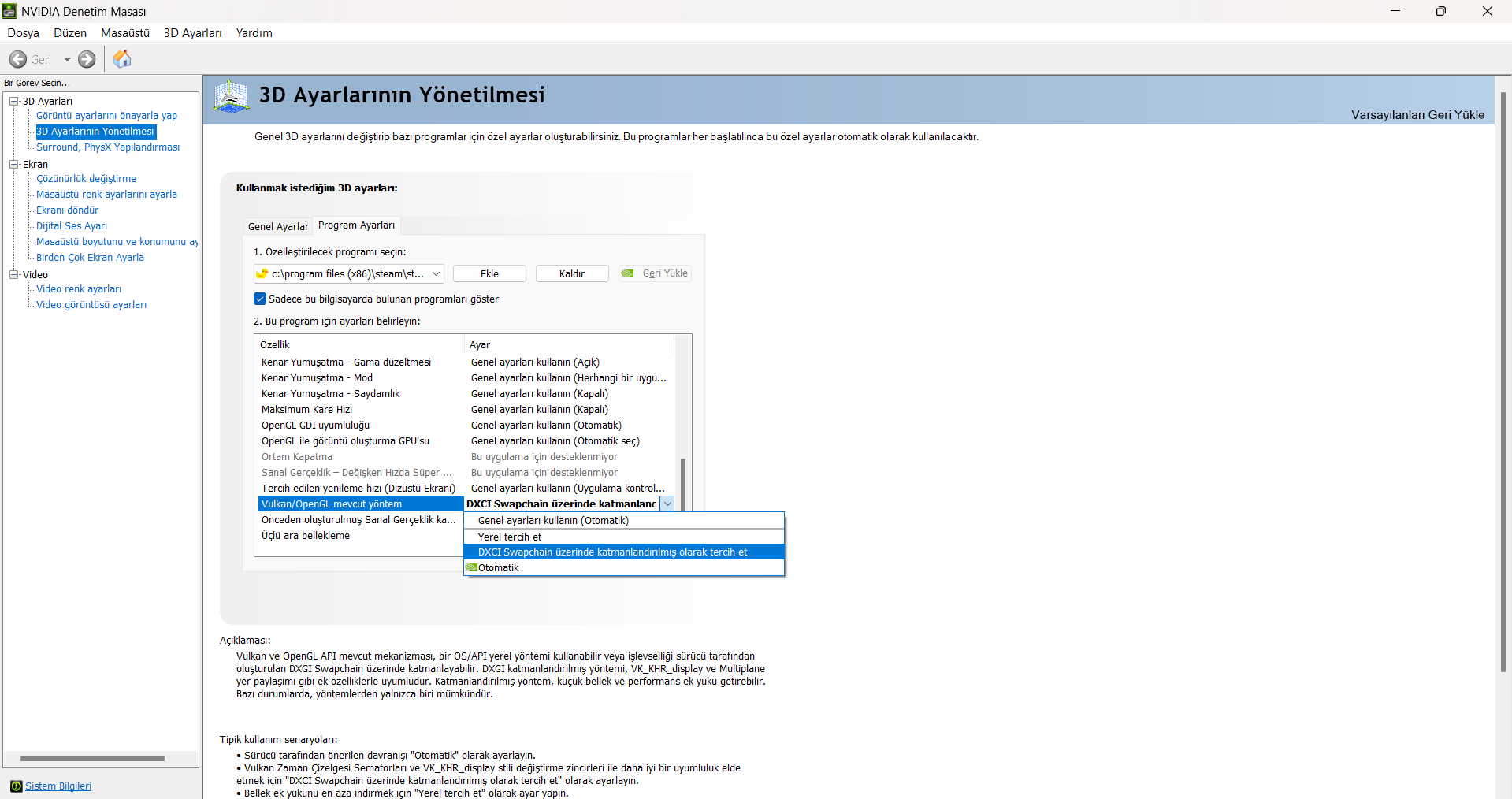Click the Home icon in toolbar
The width and height of the screenshot is (1512, 799).
[x=122, y=59]
